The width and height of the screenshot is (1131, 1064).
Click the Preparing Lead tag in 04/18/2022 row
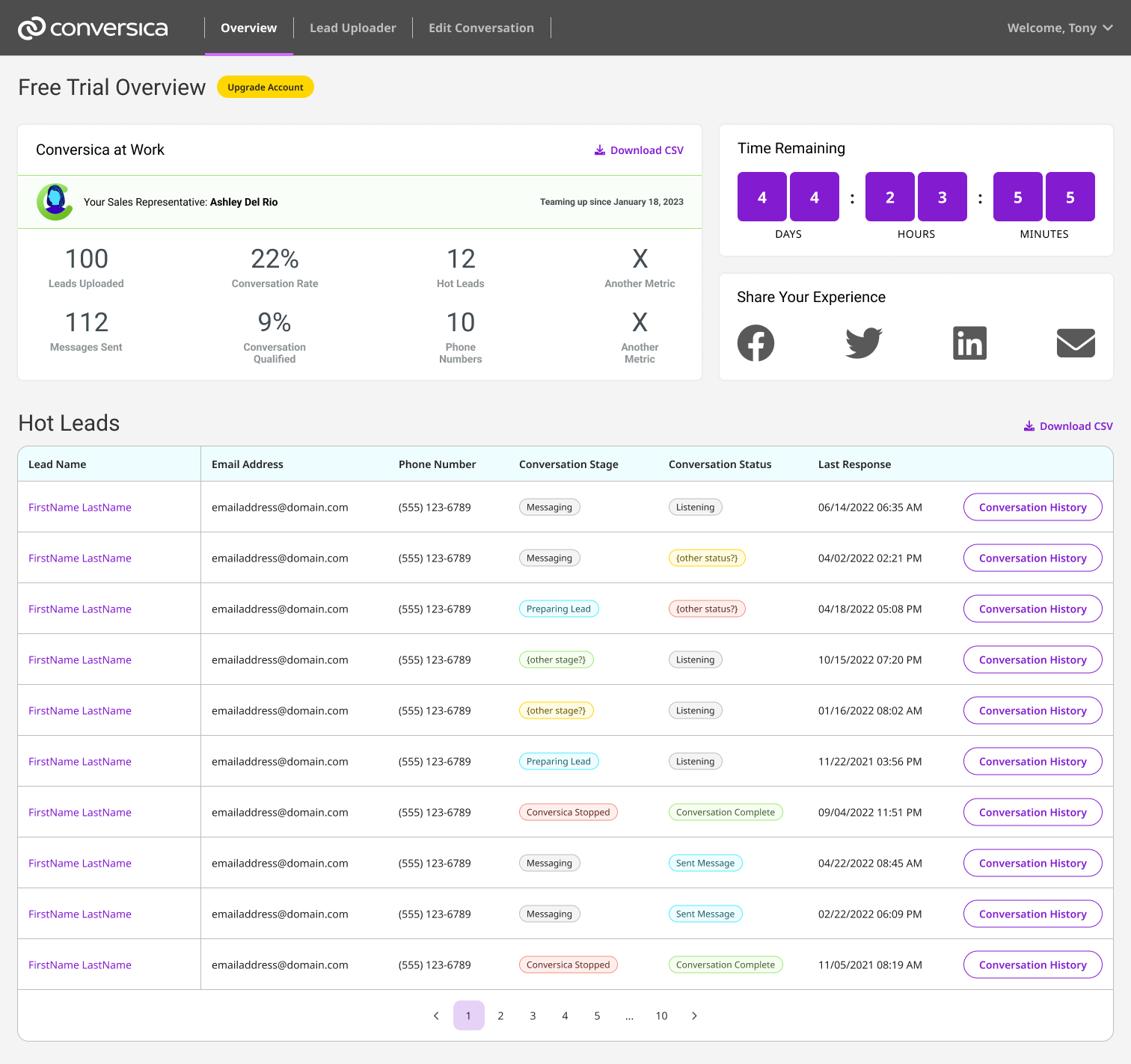(559, 609)
